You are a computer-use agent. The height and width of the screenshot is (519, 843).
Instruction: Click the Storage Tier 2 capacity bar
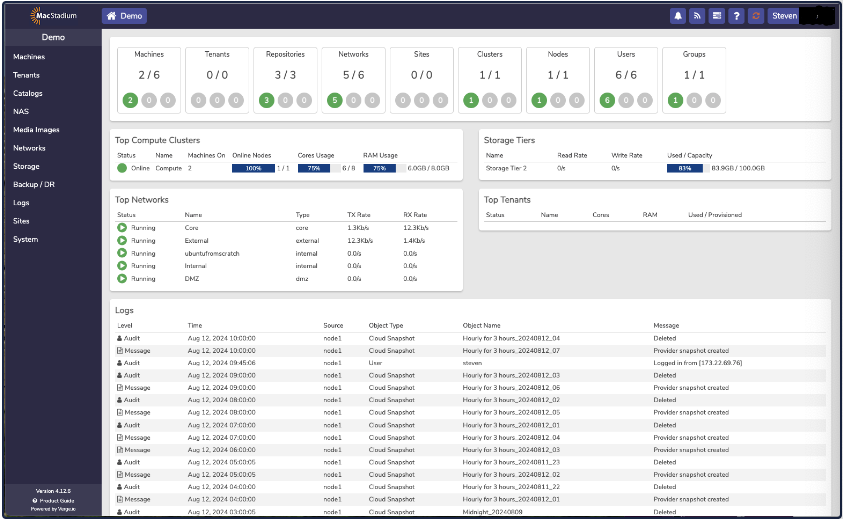(x=686, y=168)
